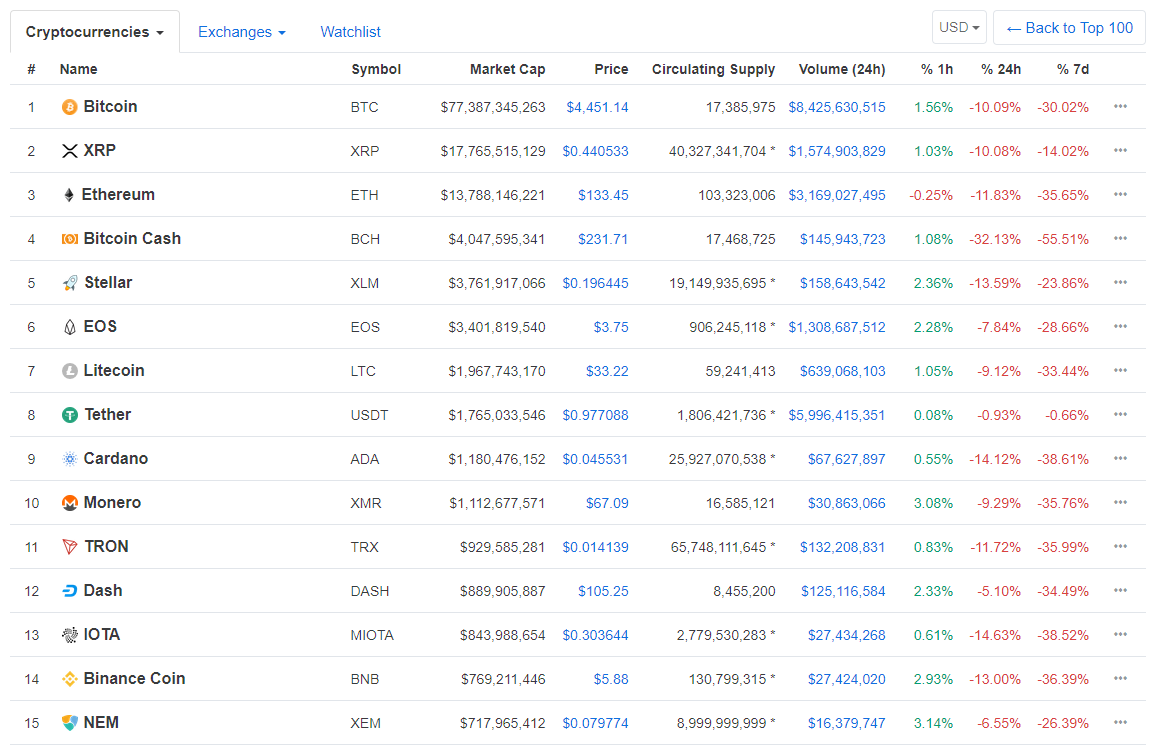Image resolution: width=1153 pixels, height=748 pixels.
Task: Click the Back to Top 100 button
Action: tap(1069, 28)
